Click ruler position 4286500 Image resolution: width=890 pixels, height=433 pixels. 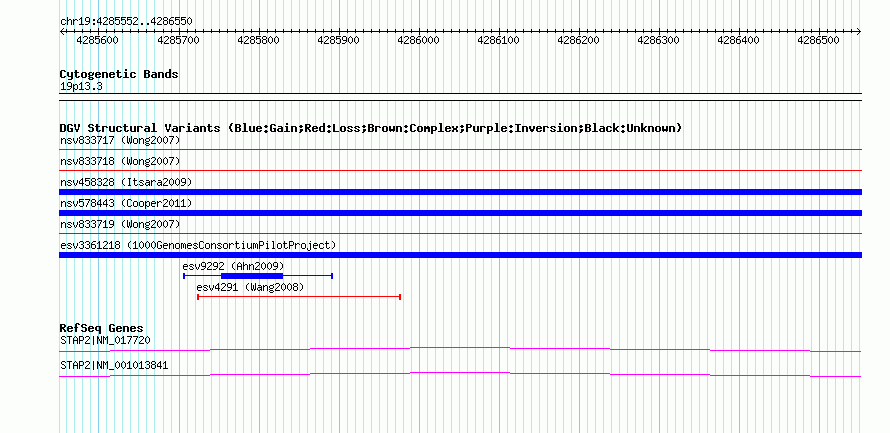click(x=819, y=40)
